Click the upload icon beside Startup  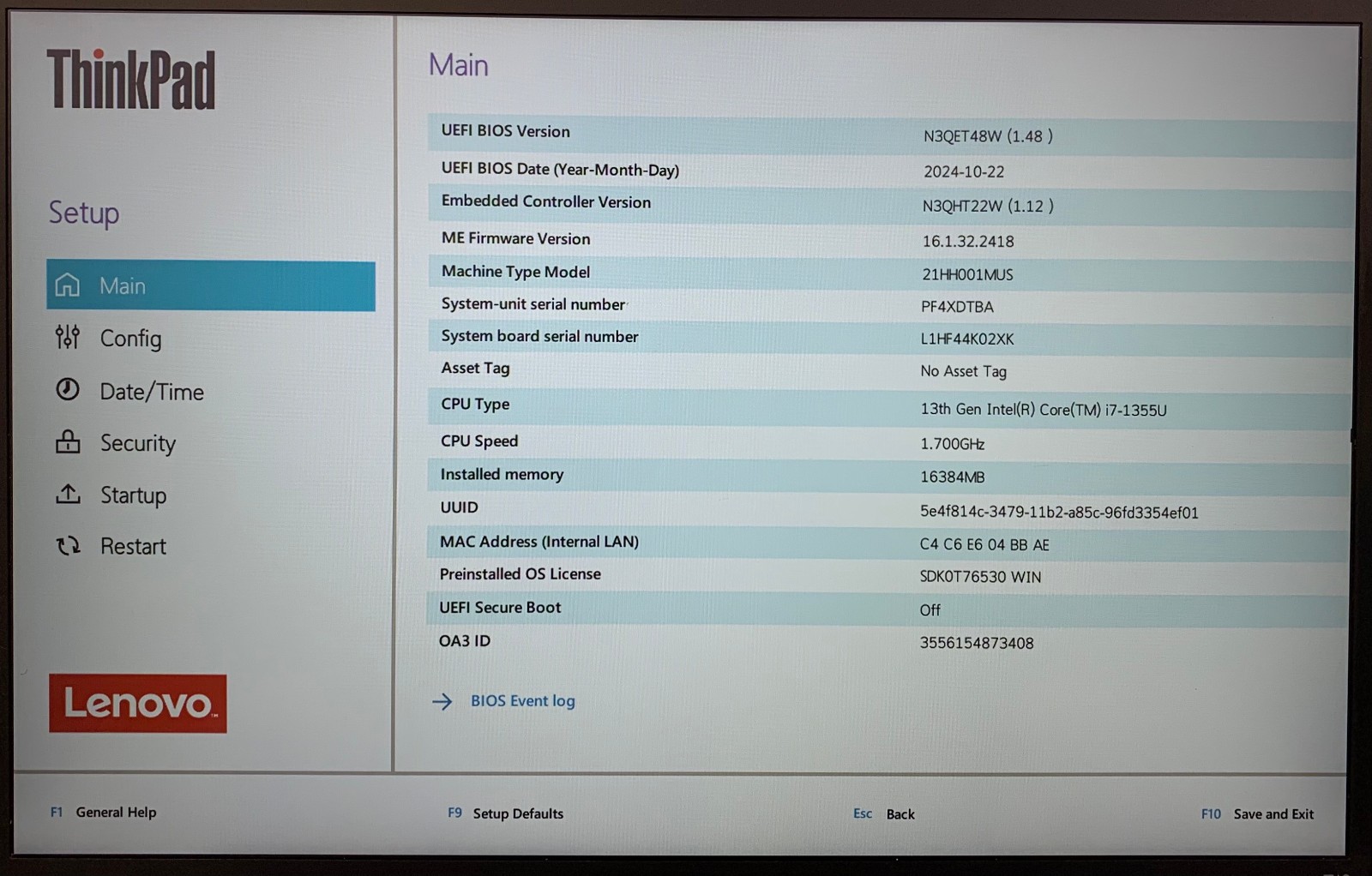(x=68, y=494)
